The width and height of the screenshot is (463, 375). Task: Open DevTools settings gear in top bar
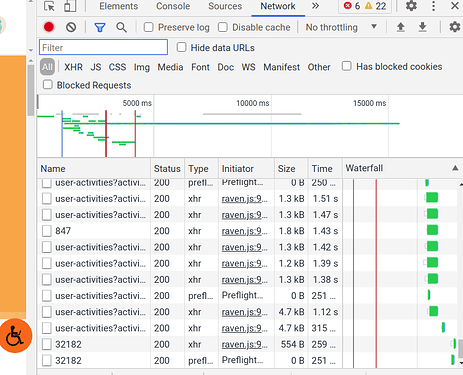[x=411, y=6]
